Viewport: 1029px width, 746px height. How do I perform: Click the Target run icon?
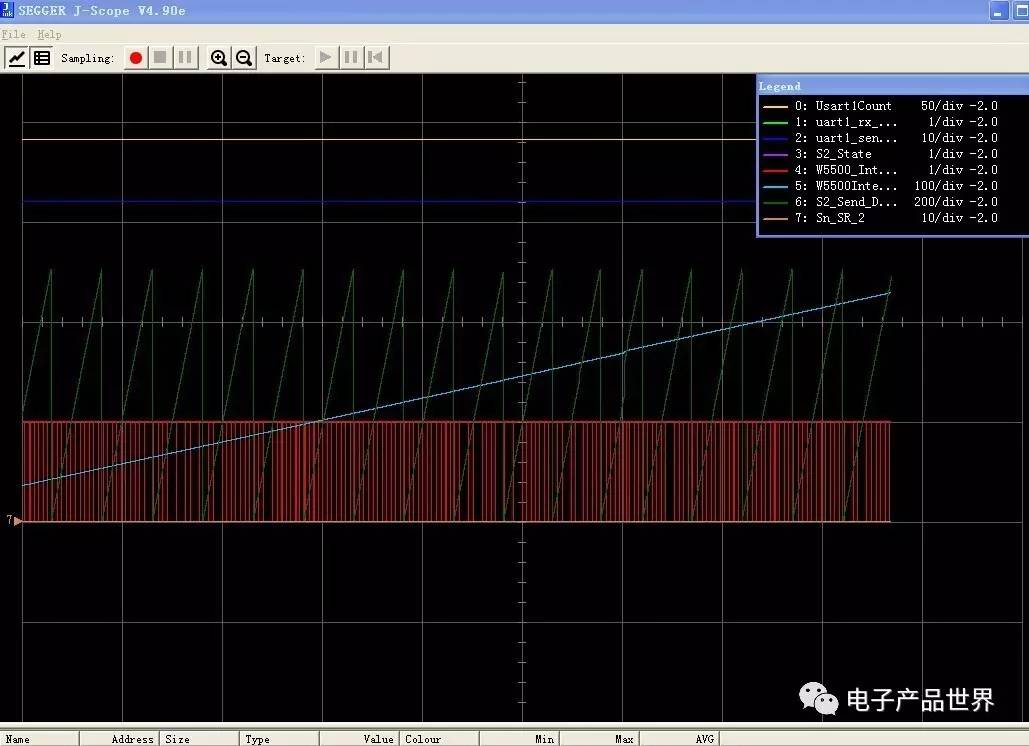325,57
